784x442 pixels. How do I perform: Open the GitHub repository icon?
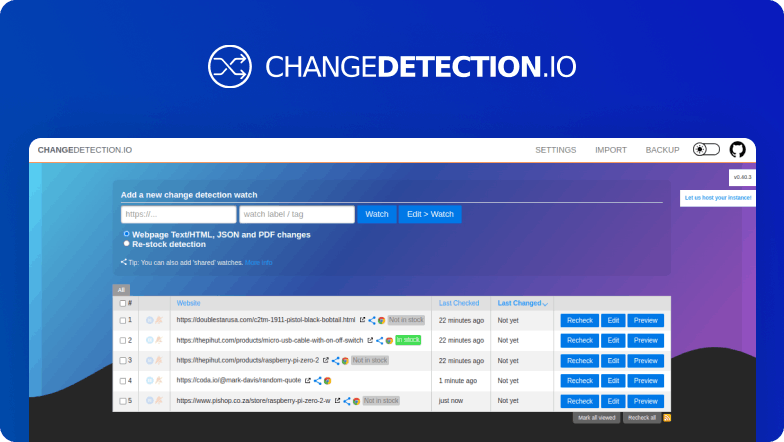(x=737, y=149)
